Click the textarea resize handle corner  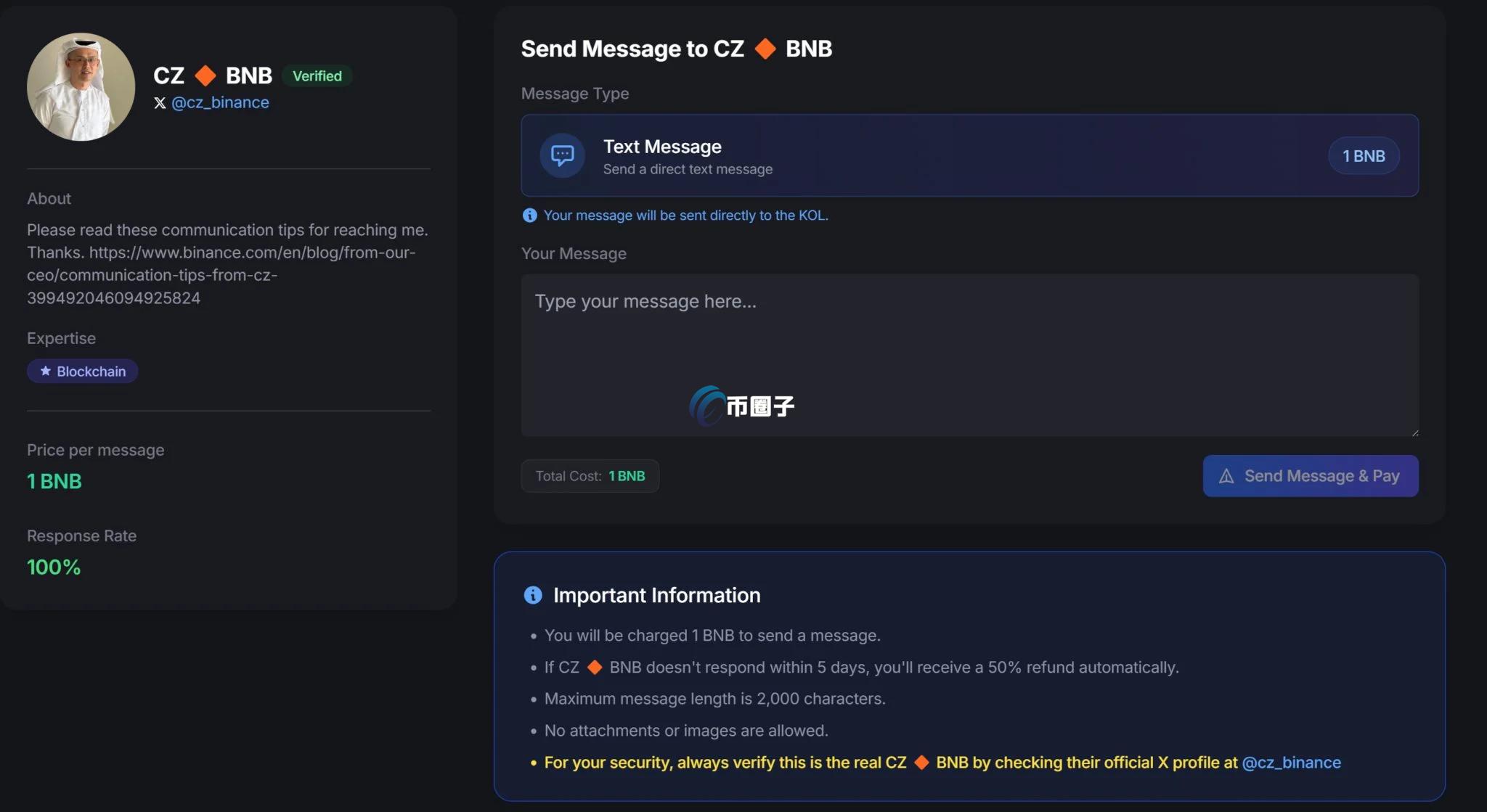[x=1414, y=432]
